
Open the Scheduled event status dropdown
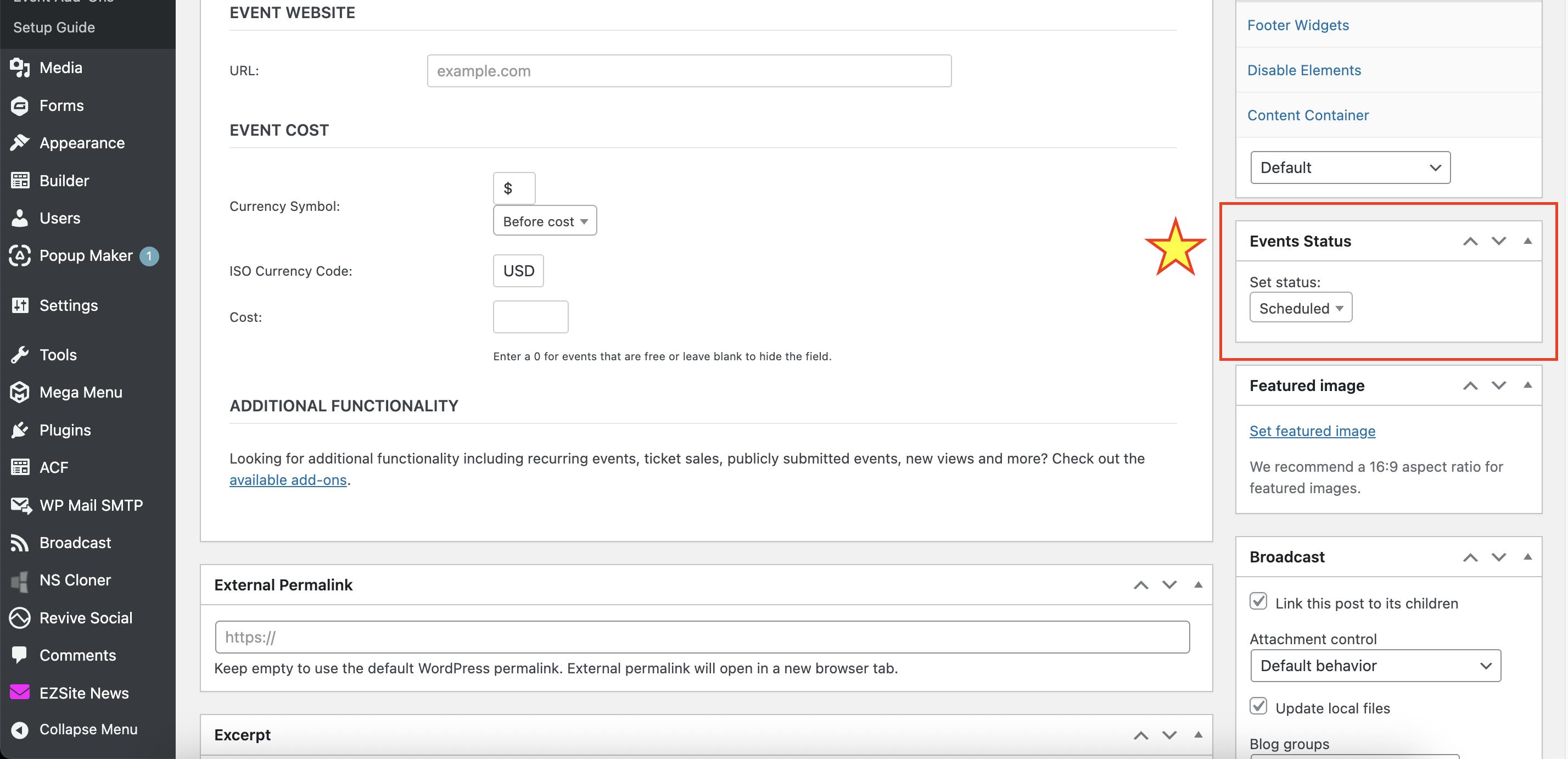pyautogui.click(x=1300, y=308)
